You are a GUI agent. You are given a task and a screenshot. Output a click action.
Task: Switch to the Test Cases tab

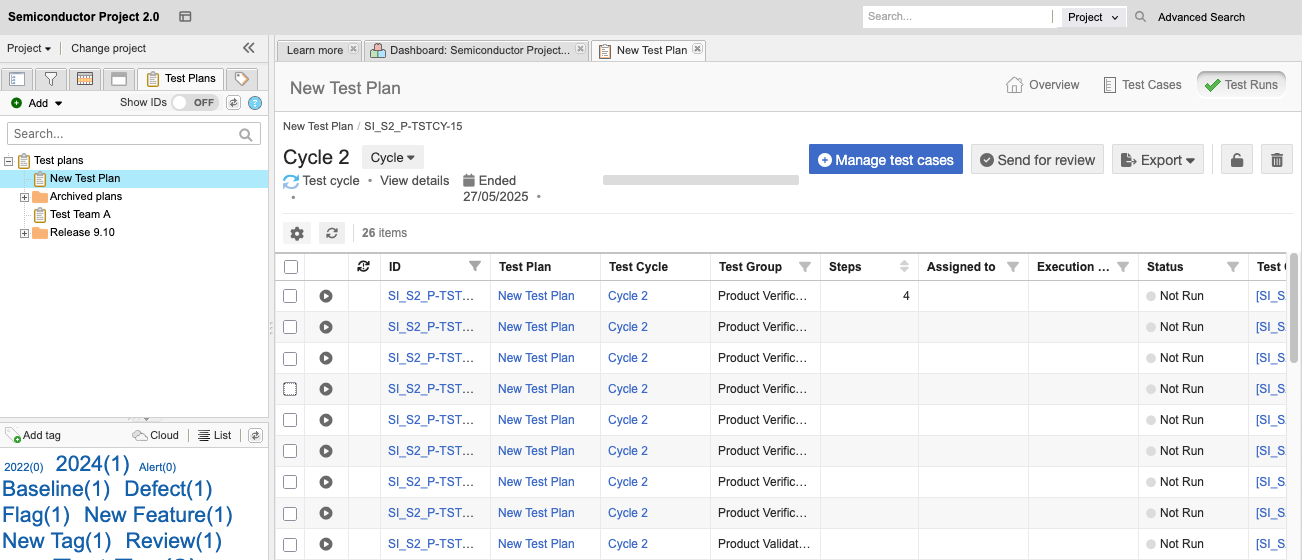tap(1142, 85)
